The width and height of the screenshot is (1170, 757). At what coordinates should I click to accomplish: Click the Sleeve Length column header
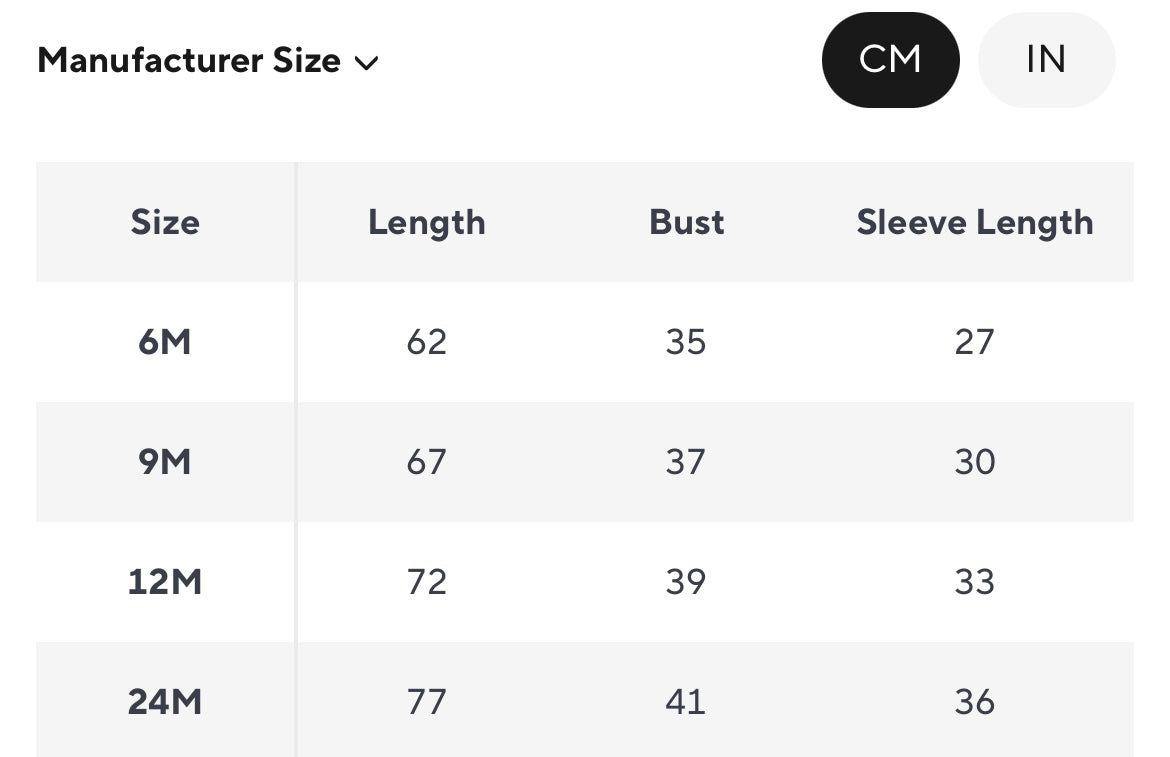click(x=974, y=222)
